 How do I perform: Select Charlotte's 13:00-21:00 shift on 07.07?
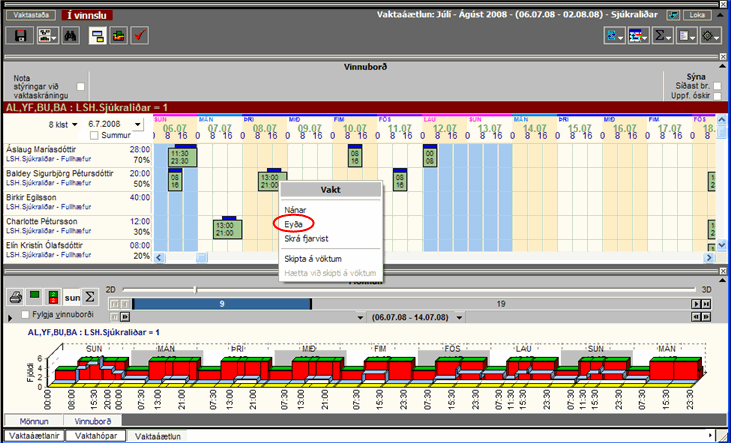[x=228, y=229]
